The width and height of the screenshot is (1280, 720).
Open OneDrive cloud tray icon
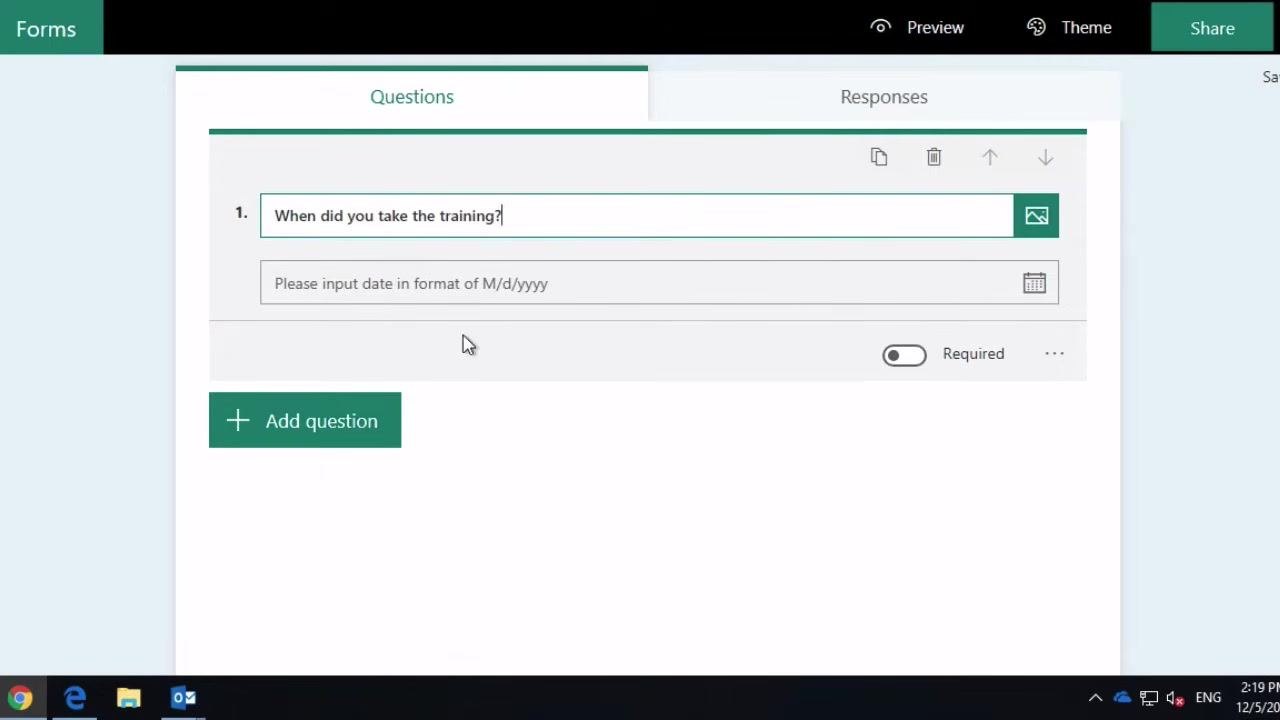(1122, 698)
